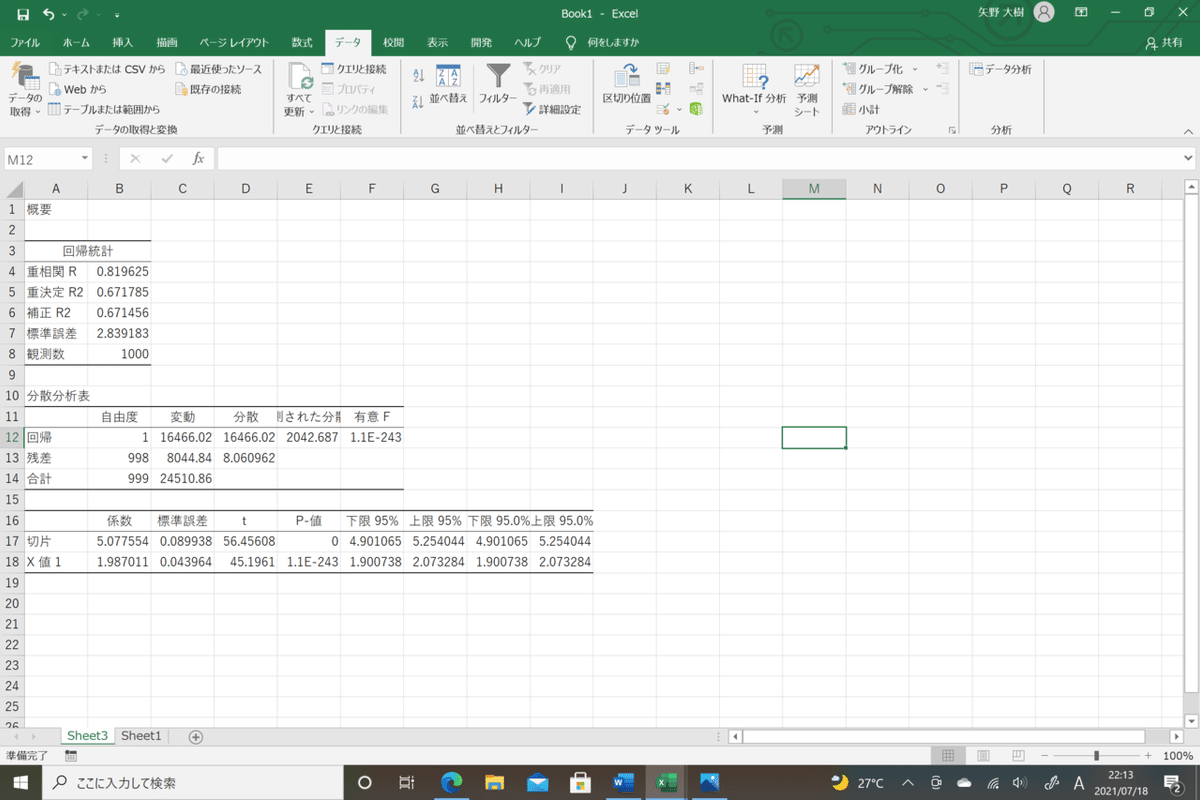Switch to 数式 tab
The height and width of the screenshot is (800, 1200).
point(302,43)
